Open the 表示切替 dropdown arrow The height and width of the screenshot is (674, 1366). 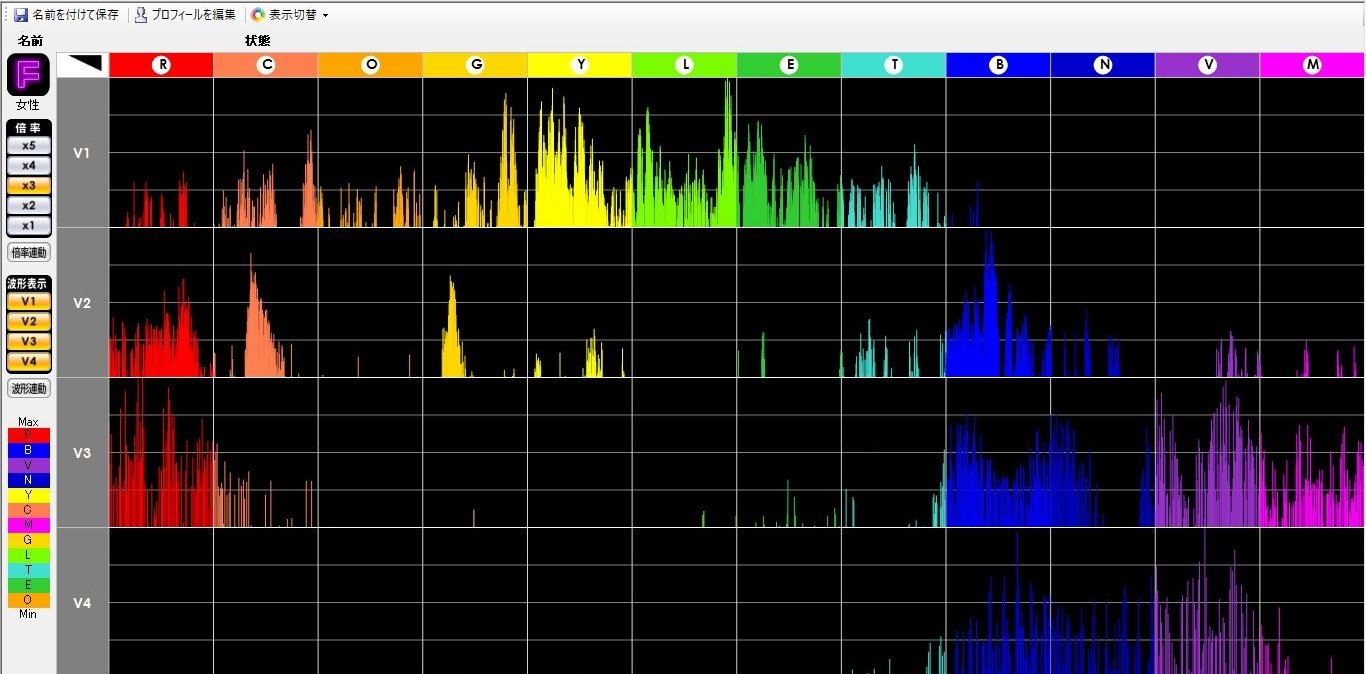(326, 16)
